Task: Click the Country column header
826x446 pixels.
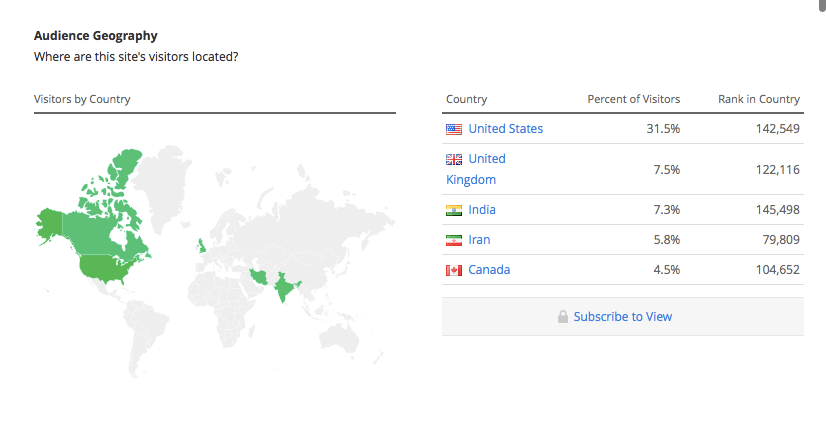Action: coord(467,99)
